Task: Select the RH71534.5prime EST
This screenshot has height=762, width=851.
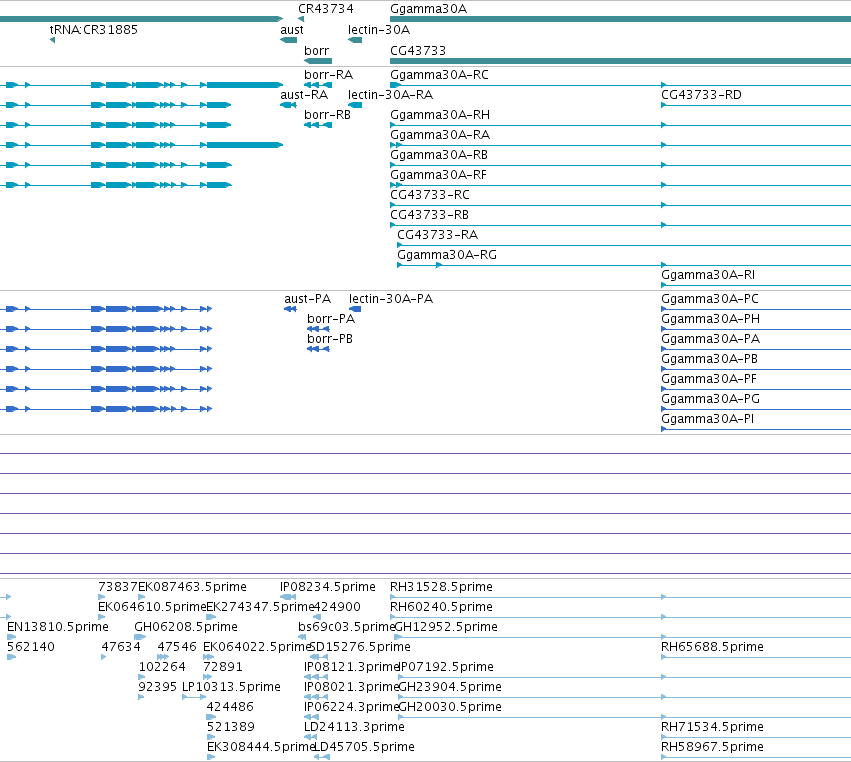Action: pos(712,726)
